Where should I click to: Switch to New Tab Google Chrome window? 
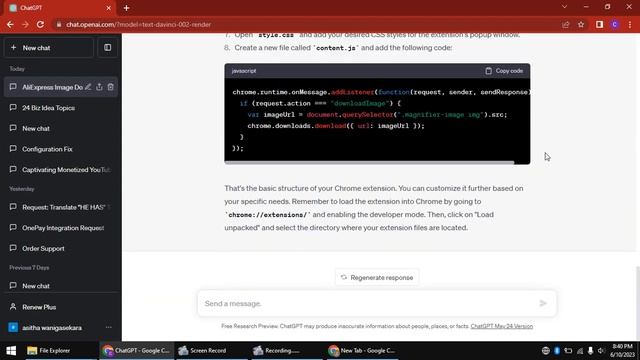coord(362,350)
